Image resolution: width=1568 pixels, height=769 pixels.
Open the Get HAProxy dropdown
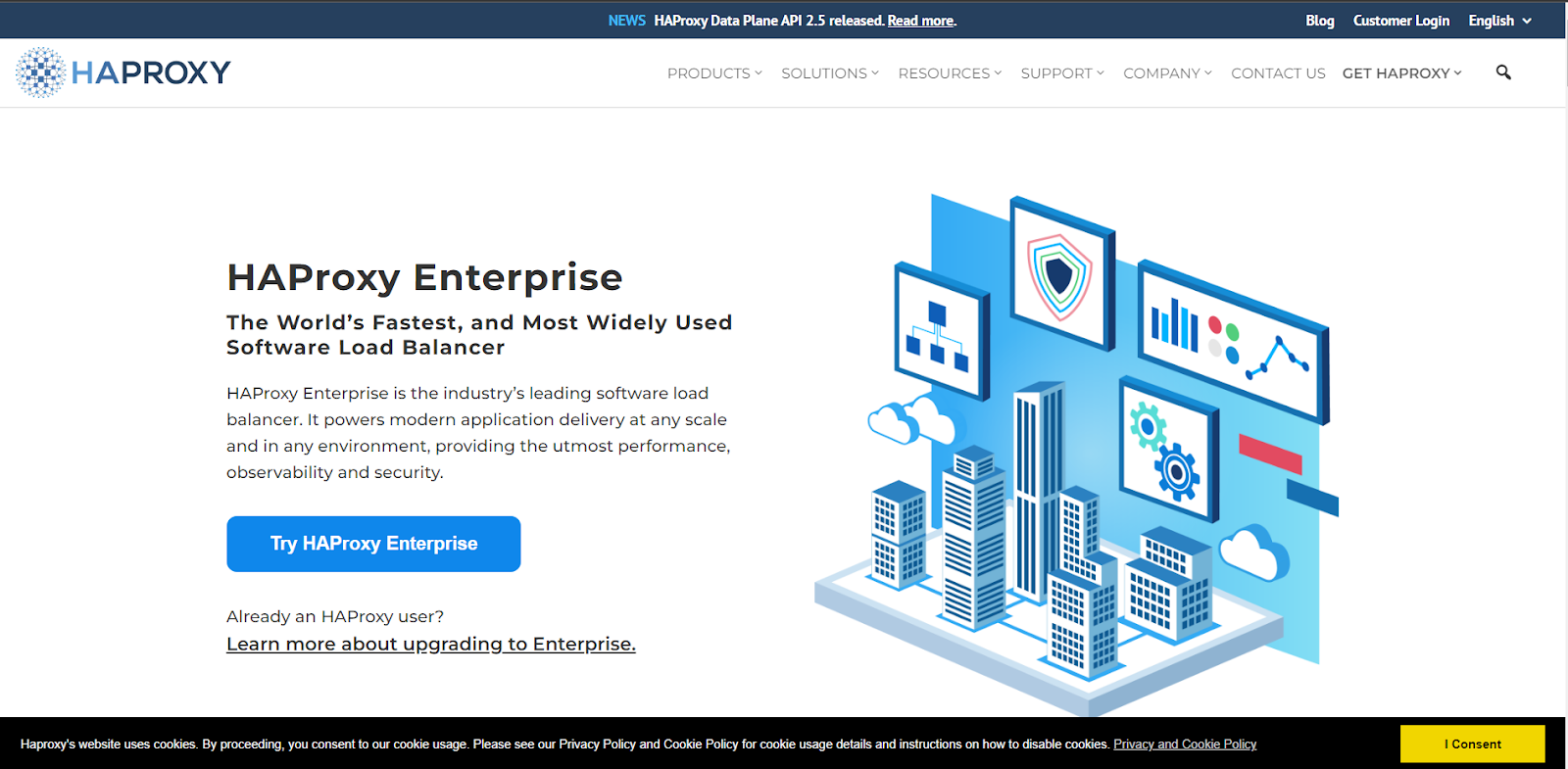point(1401,73)
